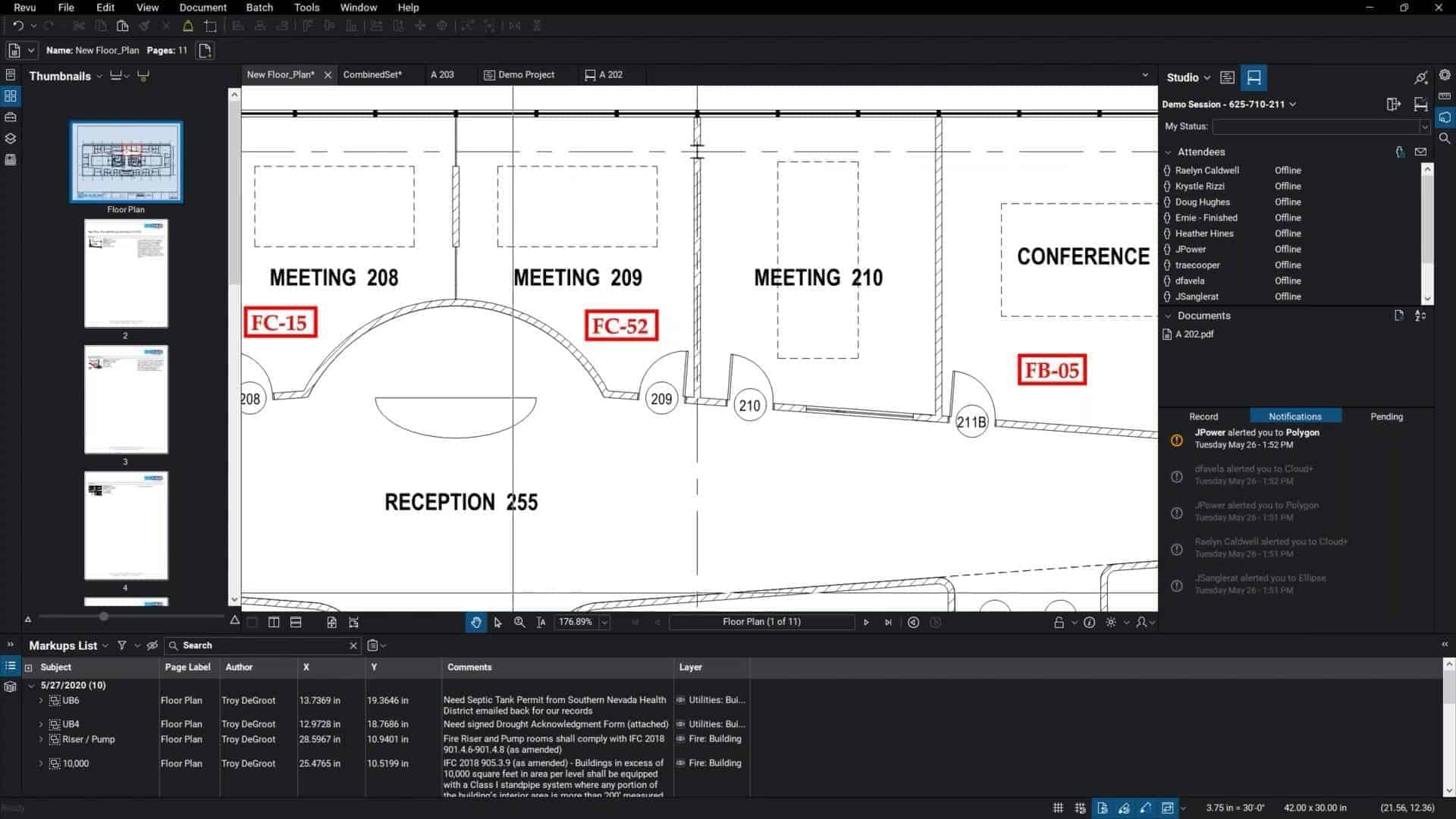The image size is (1456, 819).
Task: Click the Studio disconnect plug icon
Action: click(x=1420, y=77)
